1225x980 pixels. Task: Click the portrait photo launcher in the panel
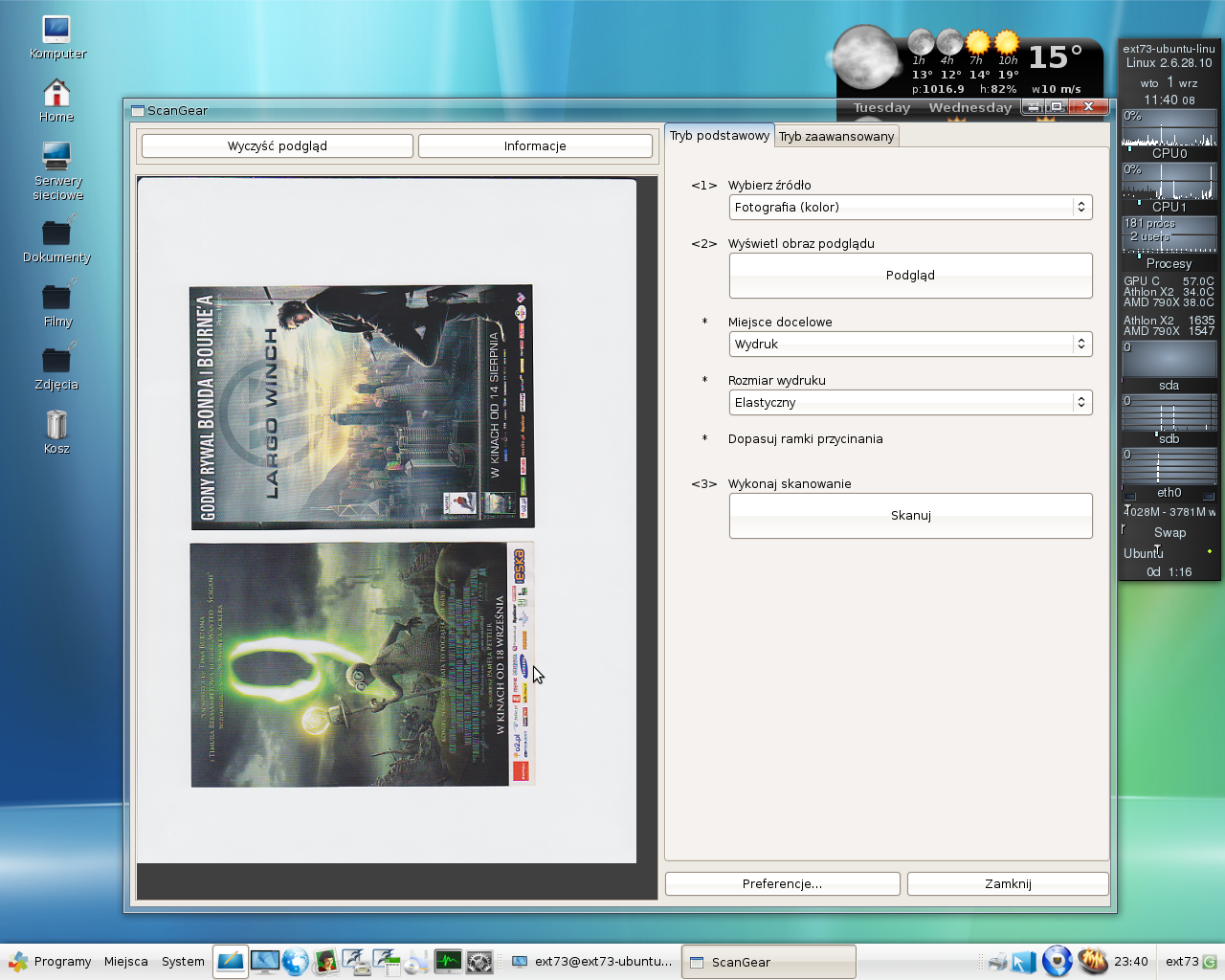326,962
